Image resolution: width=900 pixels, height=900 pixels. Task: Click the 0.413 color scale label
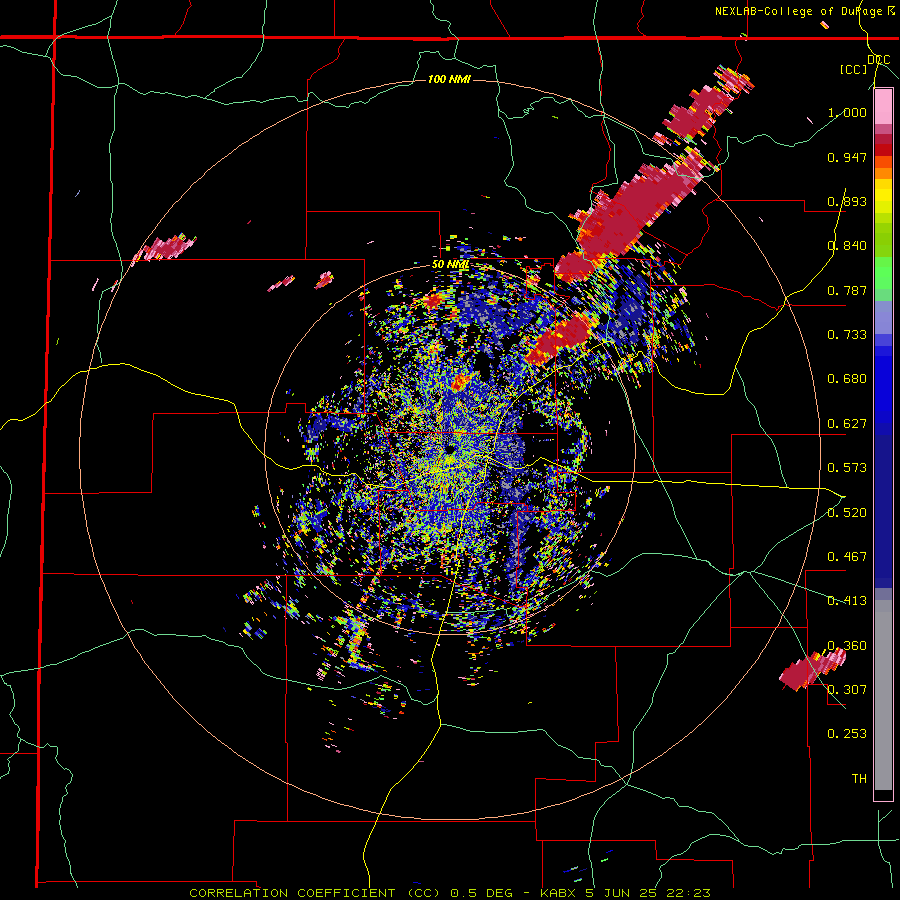[x=847, y=601]
